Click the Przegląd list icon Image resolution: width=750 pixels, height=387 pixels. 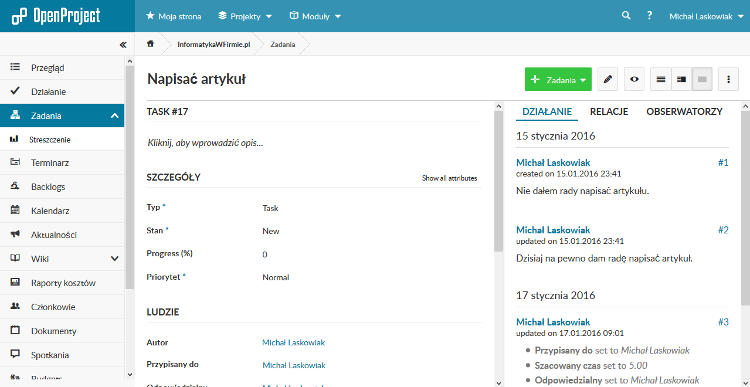point(15,67)
